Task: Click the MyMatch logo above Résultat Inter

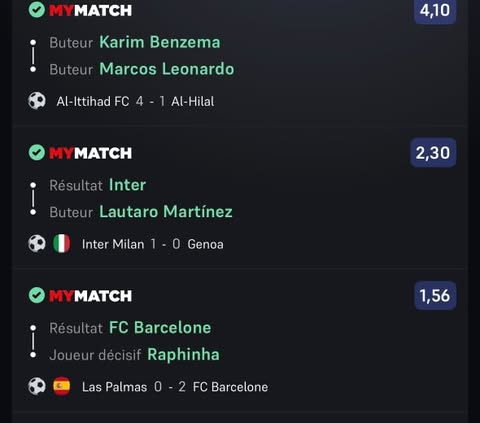Action: 90,153
